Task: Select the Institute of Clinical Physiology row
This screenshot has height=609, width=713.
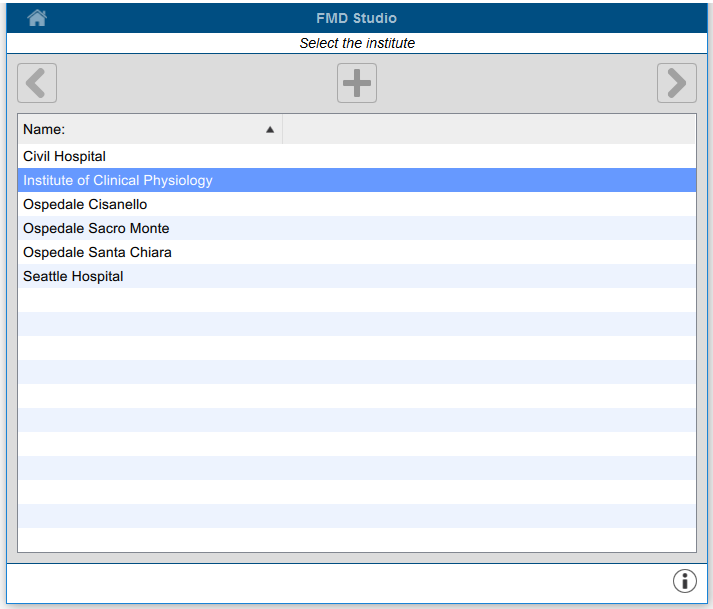Action: click(x=118, y=180)
